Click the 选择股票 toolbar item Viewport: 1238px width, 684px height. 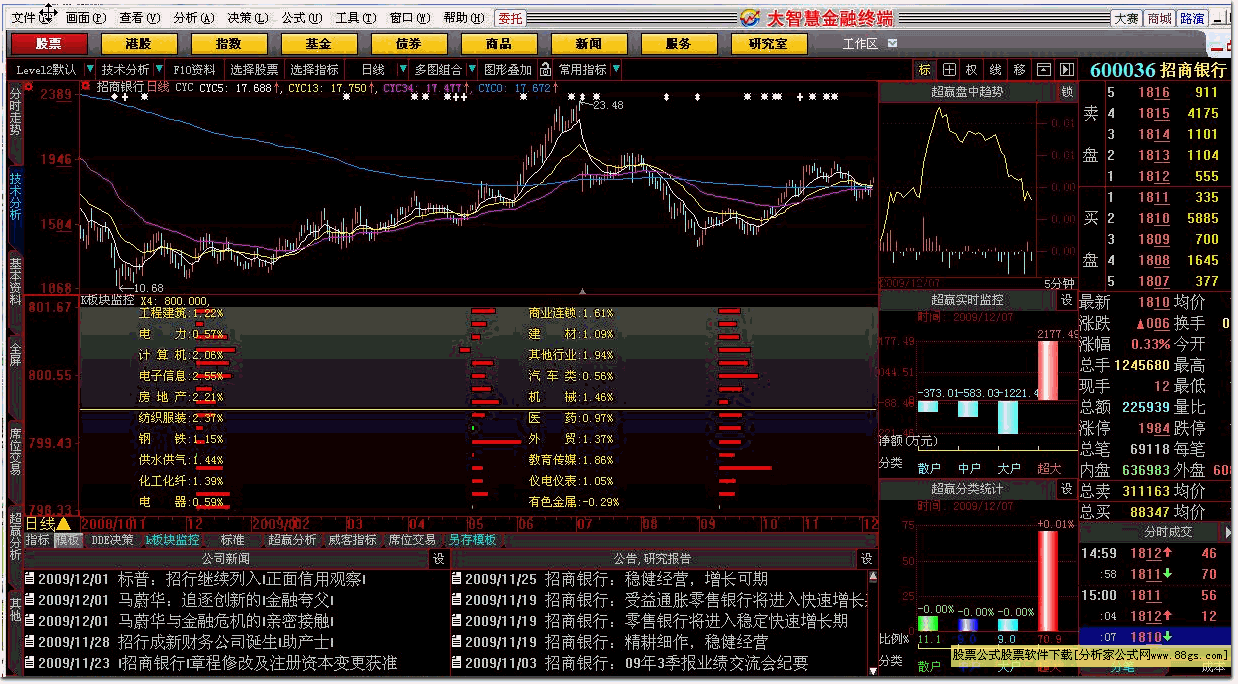pyautogui.click(x=254, y=70)
